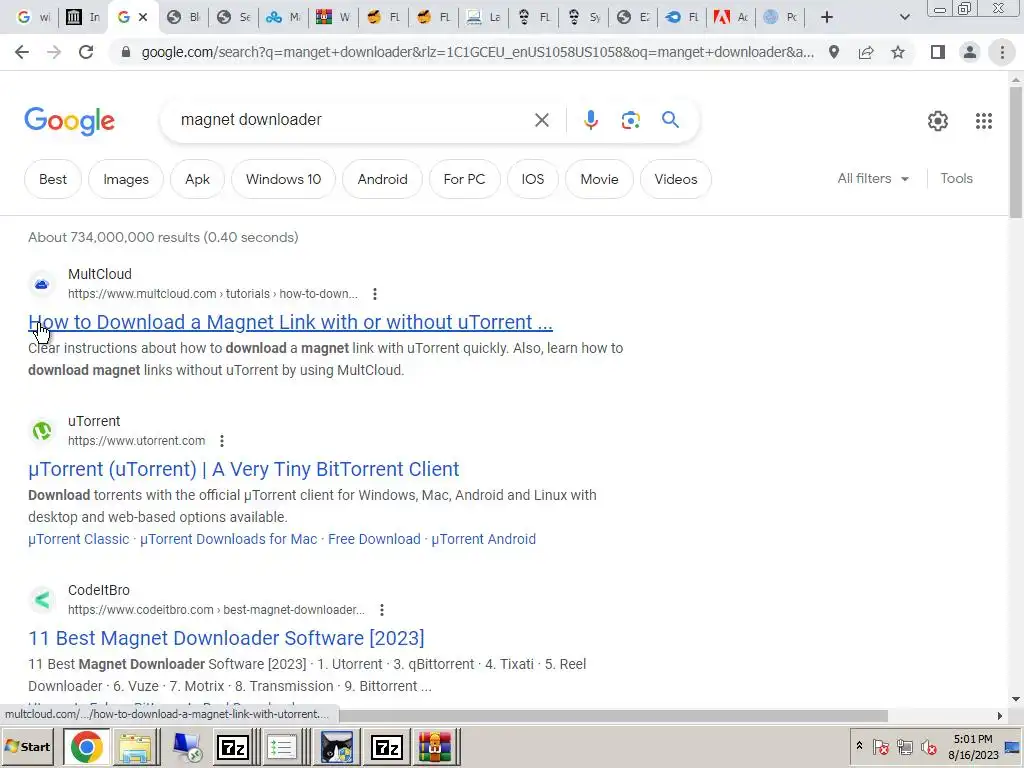Apply the Windows 10 filter chip
Viewport: 1024px width, 768px height.
click(x=283, y=179)
